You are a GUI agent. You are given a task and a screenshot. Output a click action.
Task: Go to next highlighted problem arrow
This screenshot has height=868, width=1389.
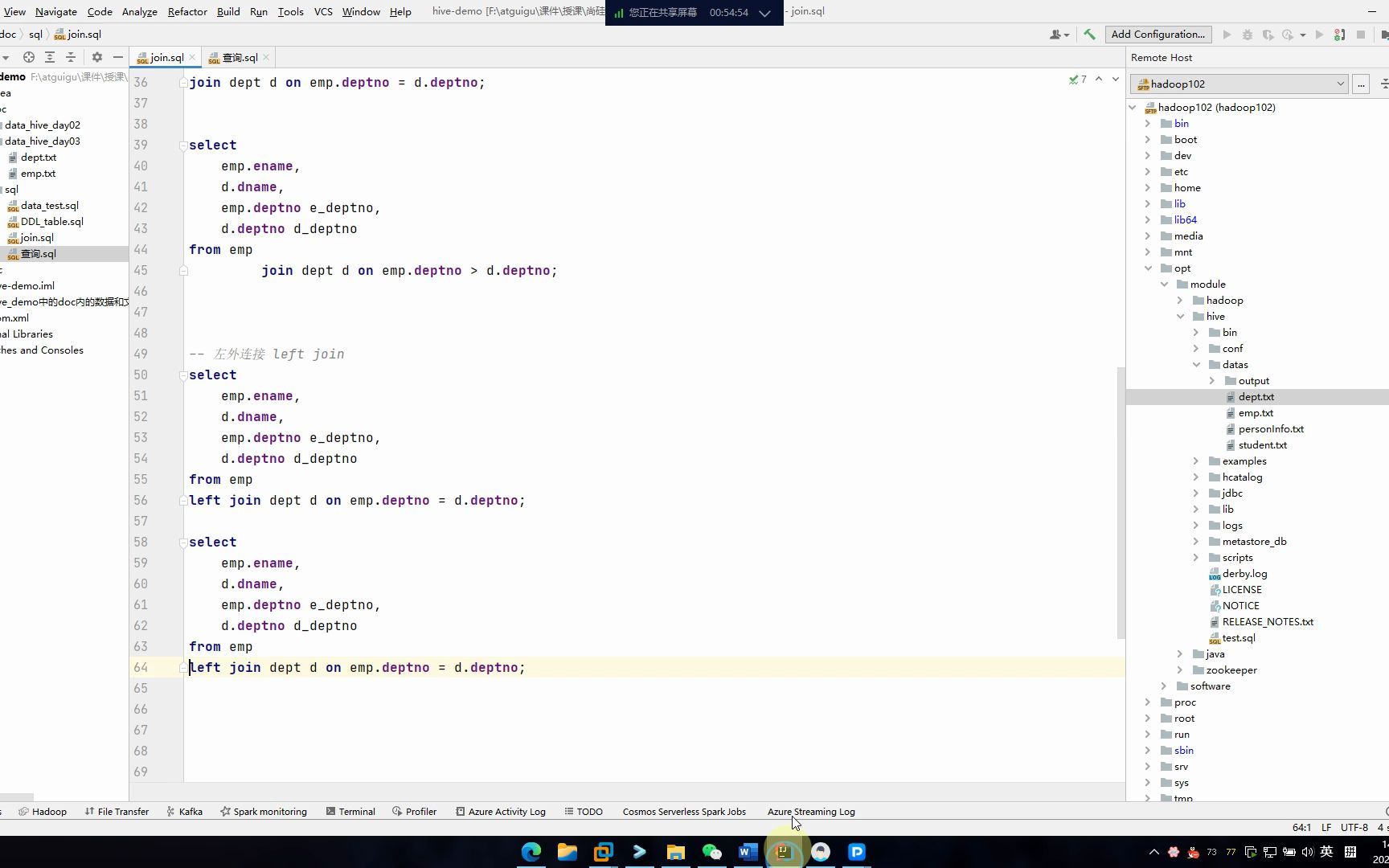click(1116, 80)
